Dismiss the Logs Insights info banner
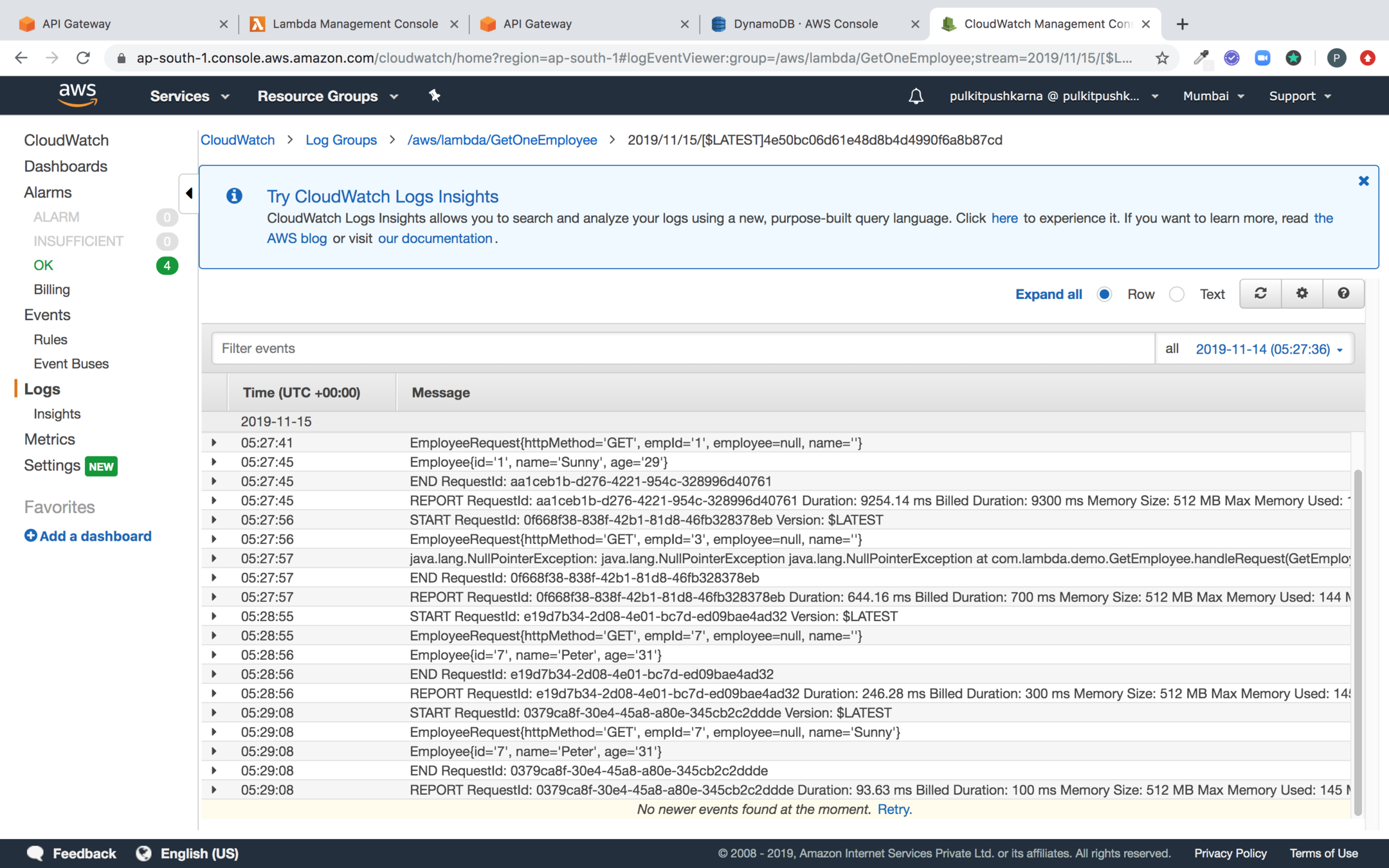The image size is (1389, 868). (1363, 181)
